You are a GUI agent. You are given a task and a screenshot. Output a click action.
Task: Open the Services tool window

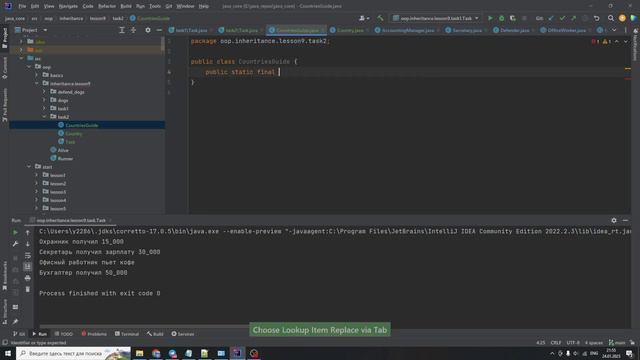(183, 334)
